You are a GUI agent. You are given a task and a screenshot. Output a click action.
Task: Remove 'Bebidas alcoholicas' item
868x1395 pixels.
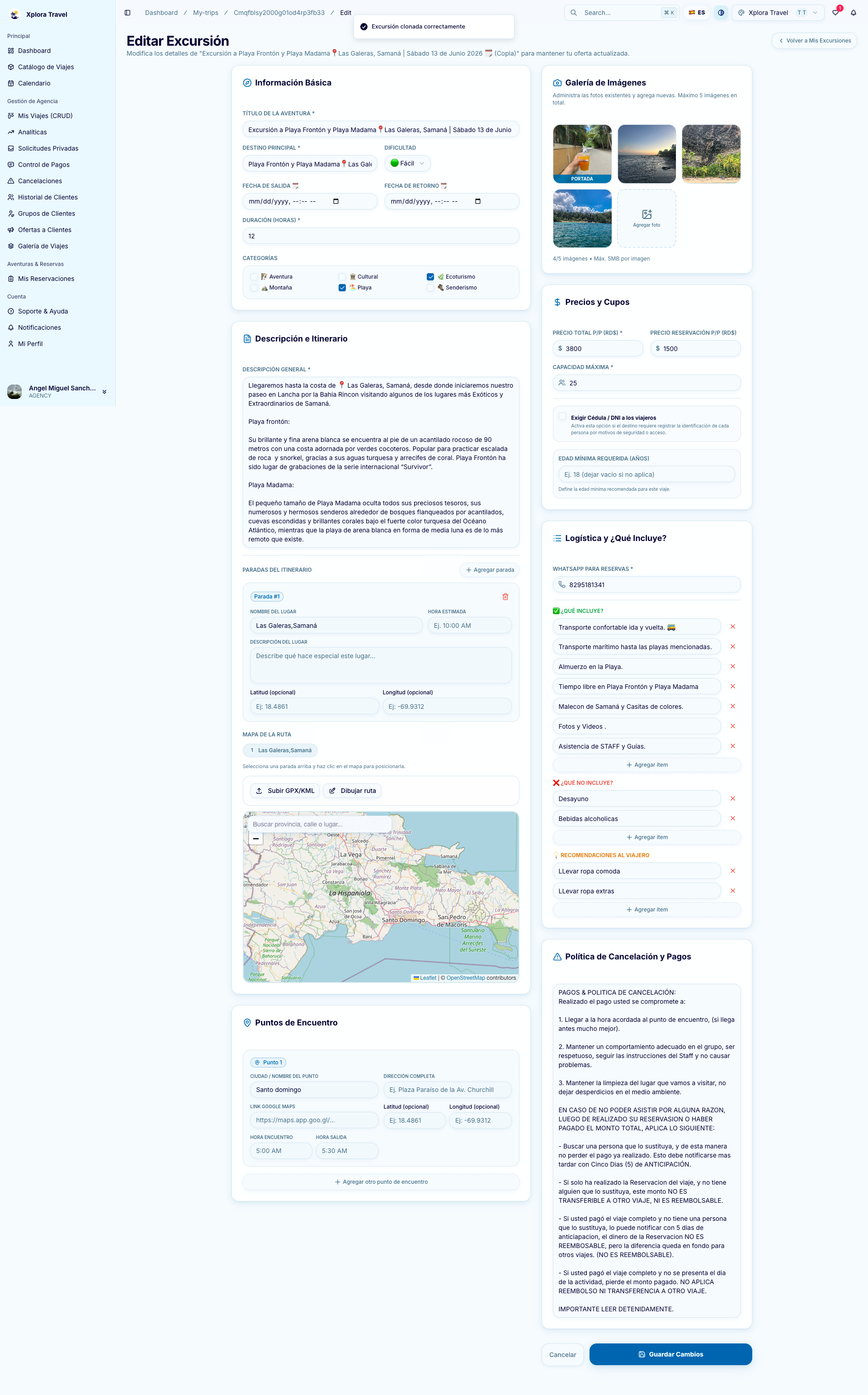732,818
